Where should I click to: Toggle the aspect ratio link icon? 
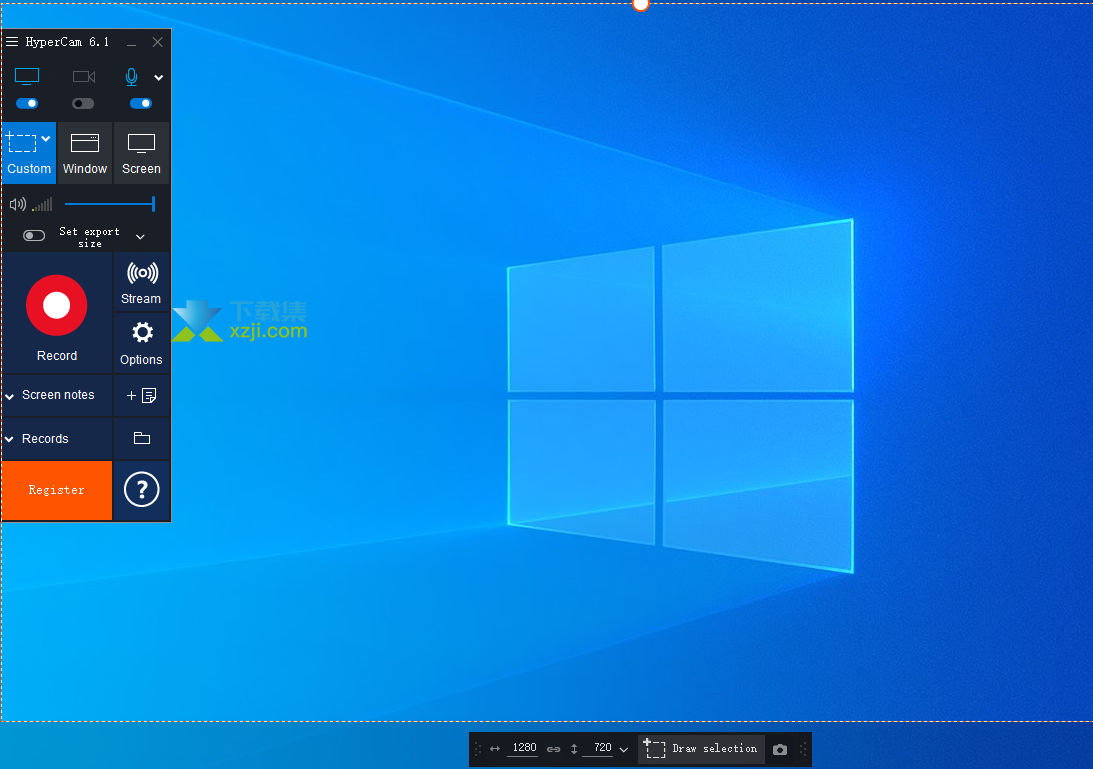click(553, 749)
